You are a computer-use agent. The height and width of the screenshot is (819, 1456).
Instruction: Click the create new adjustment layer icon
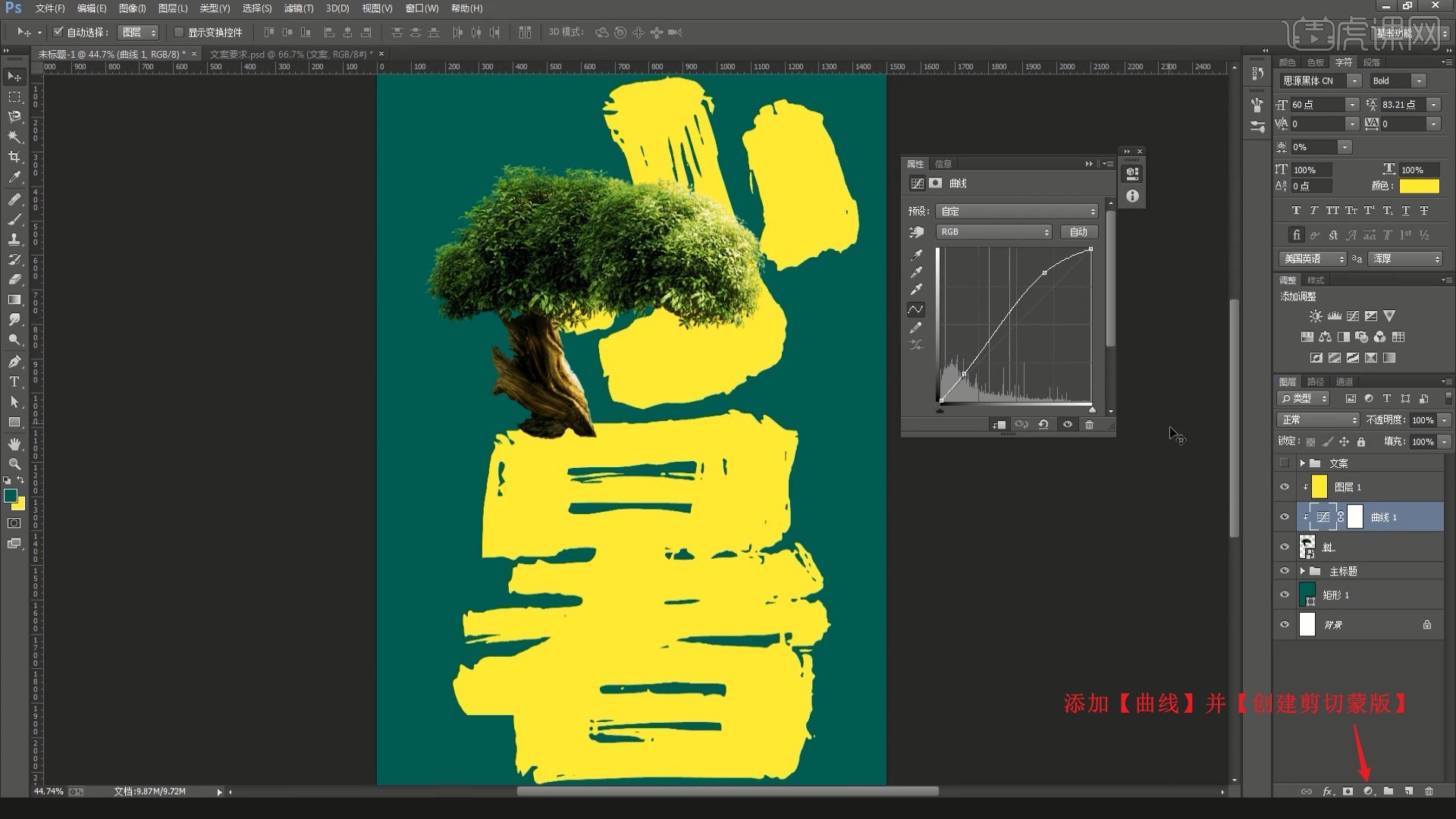[1368, 791]
